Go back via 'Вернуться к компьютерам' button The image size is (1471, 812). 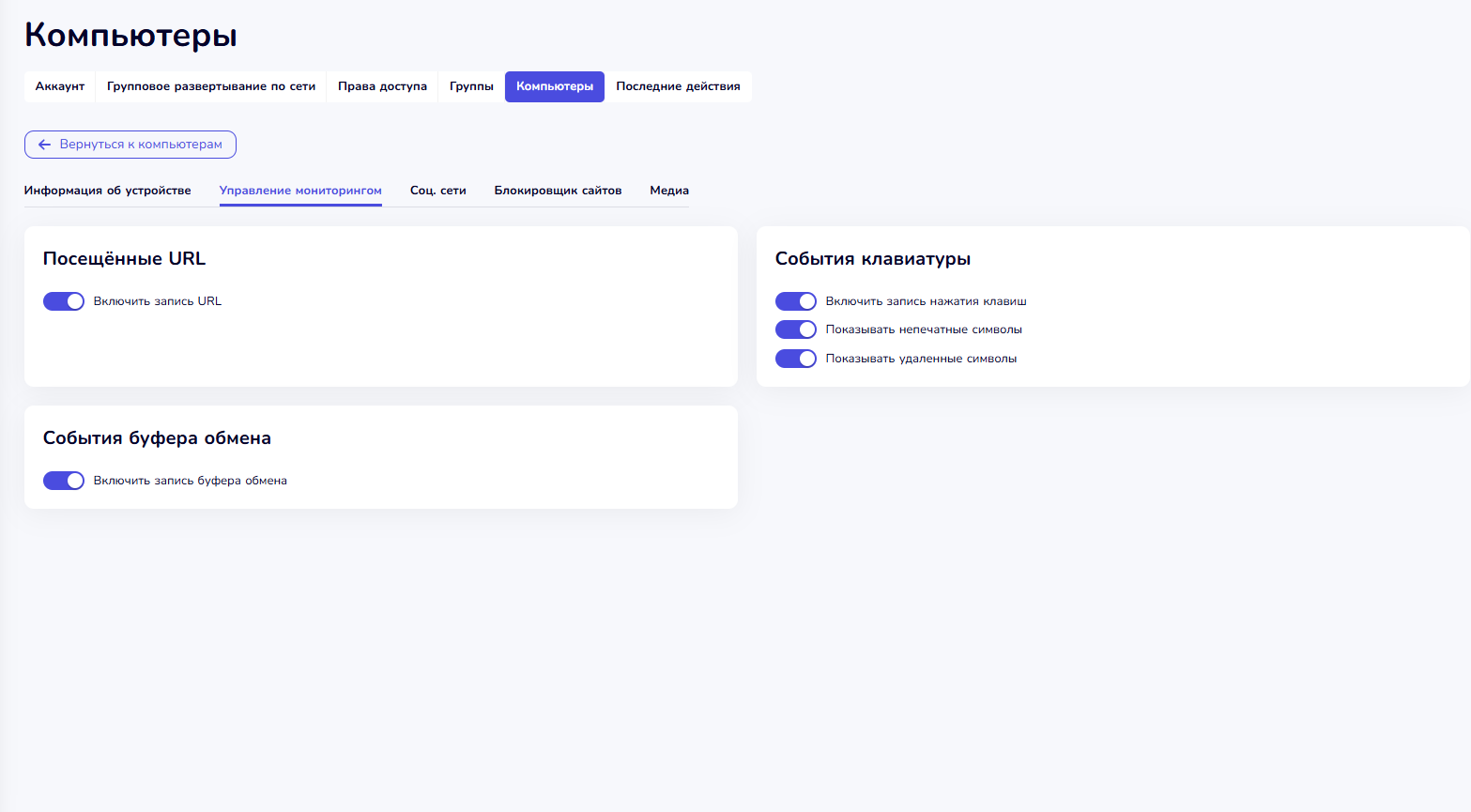(130, 145)
